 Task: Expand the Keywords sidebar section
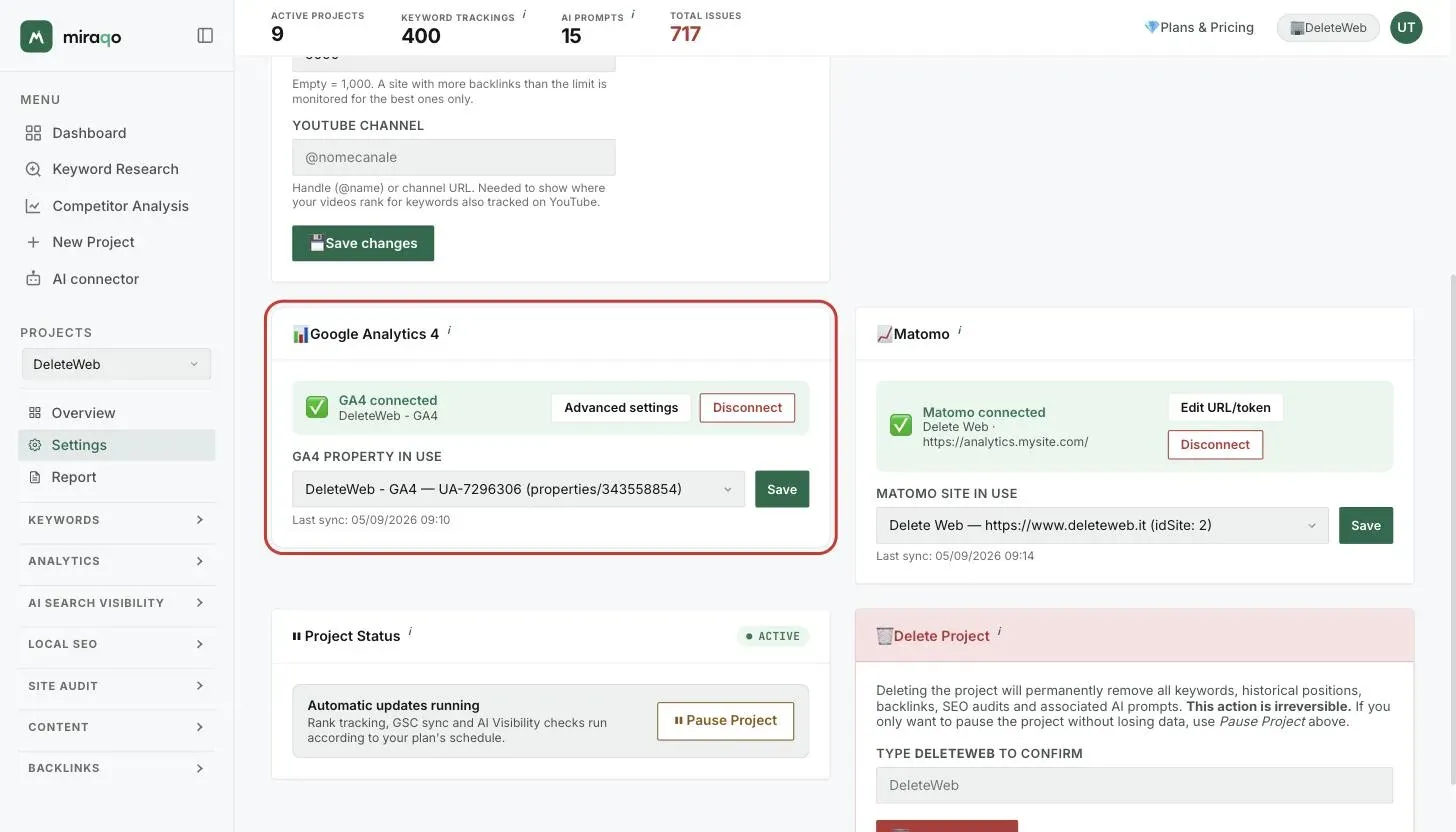[116, 520]
